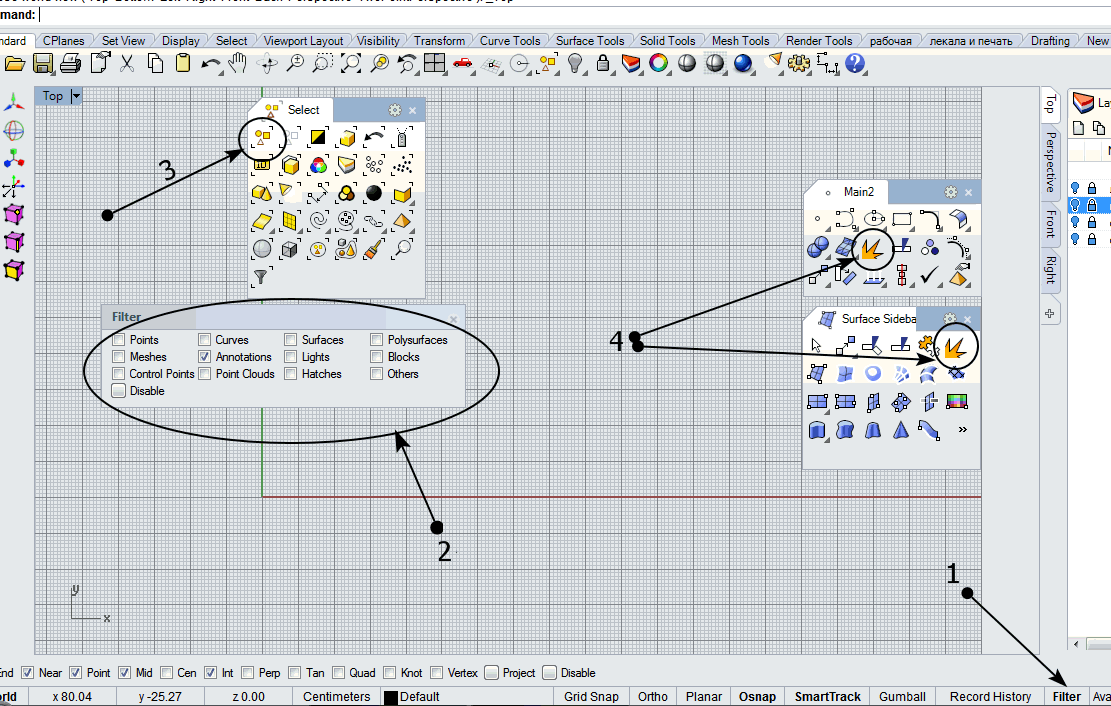Viewport: 1111px width, 706px height.
Task: Open the Top viewport dropdown arrow
Action: coord(76,96)
